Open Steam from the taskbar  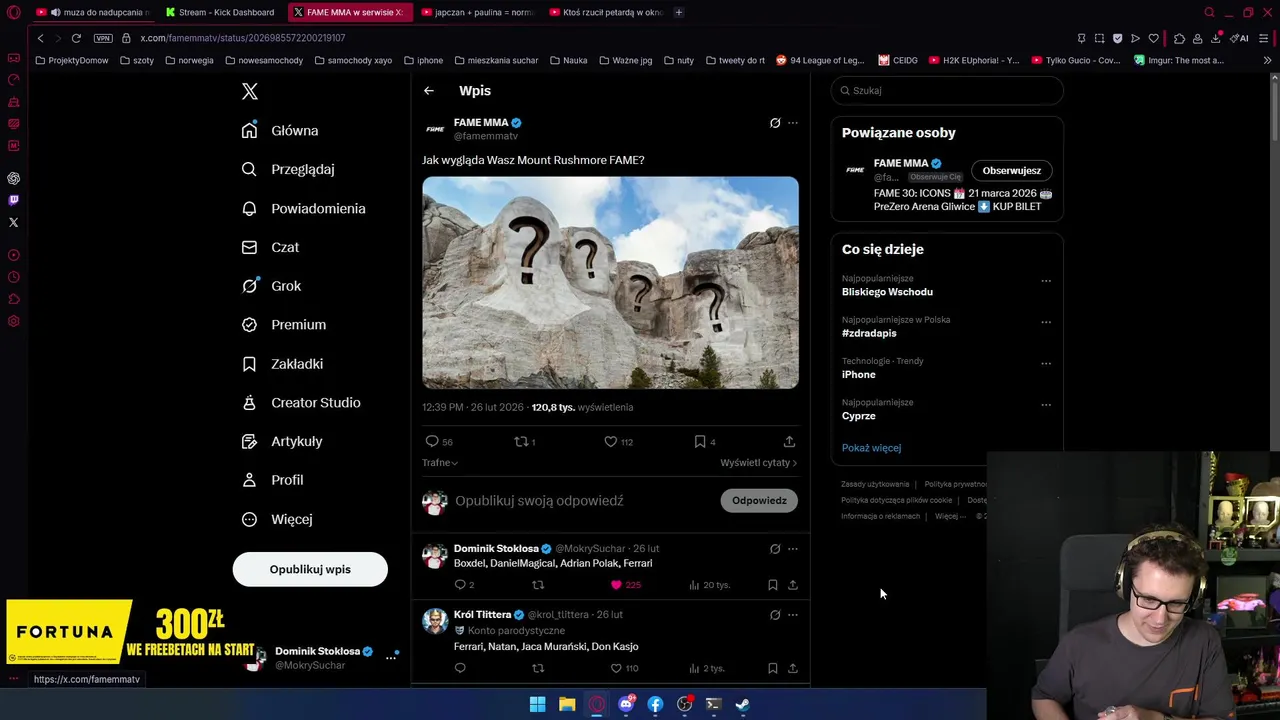pos(742,704)
